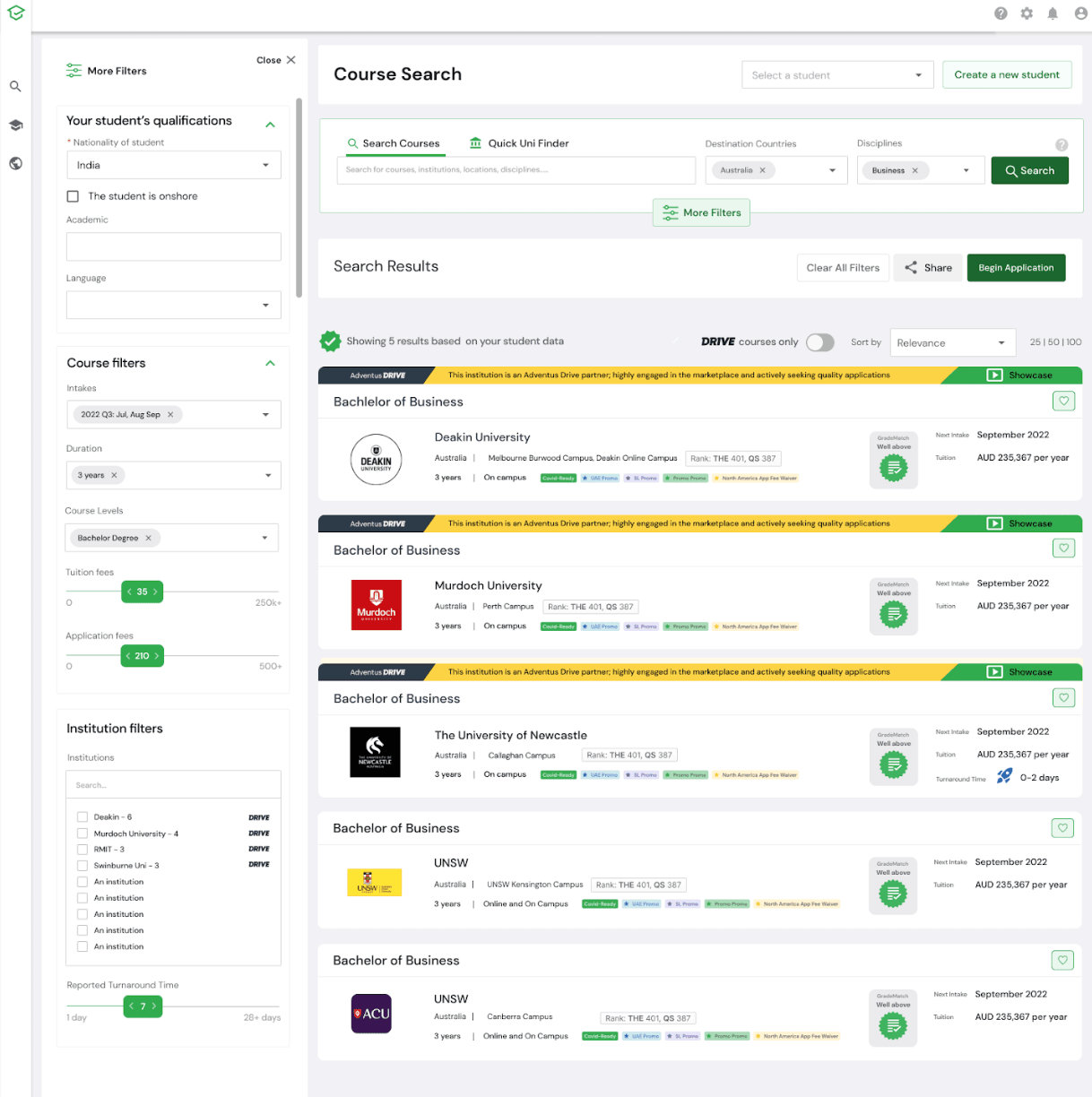Open the Nationality of student dropdown
Viewport: 1092px width, 1097px height.
pos(174,165)
